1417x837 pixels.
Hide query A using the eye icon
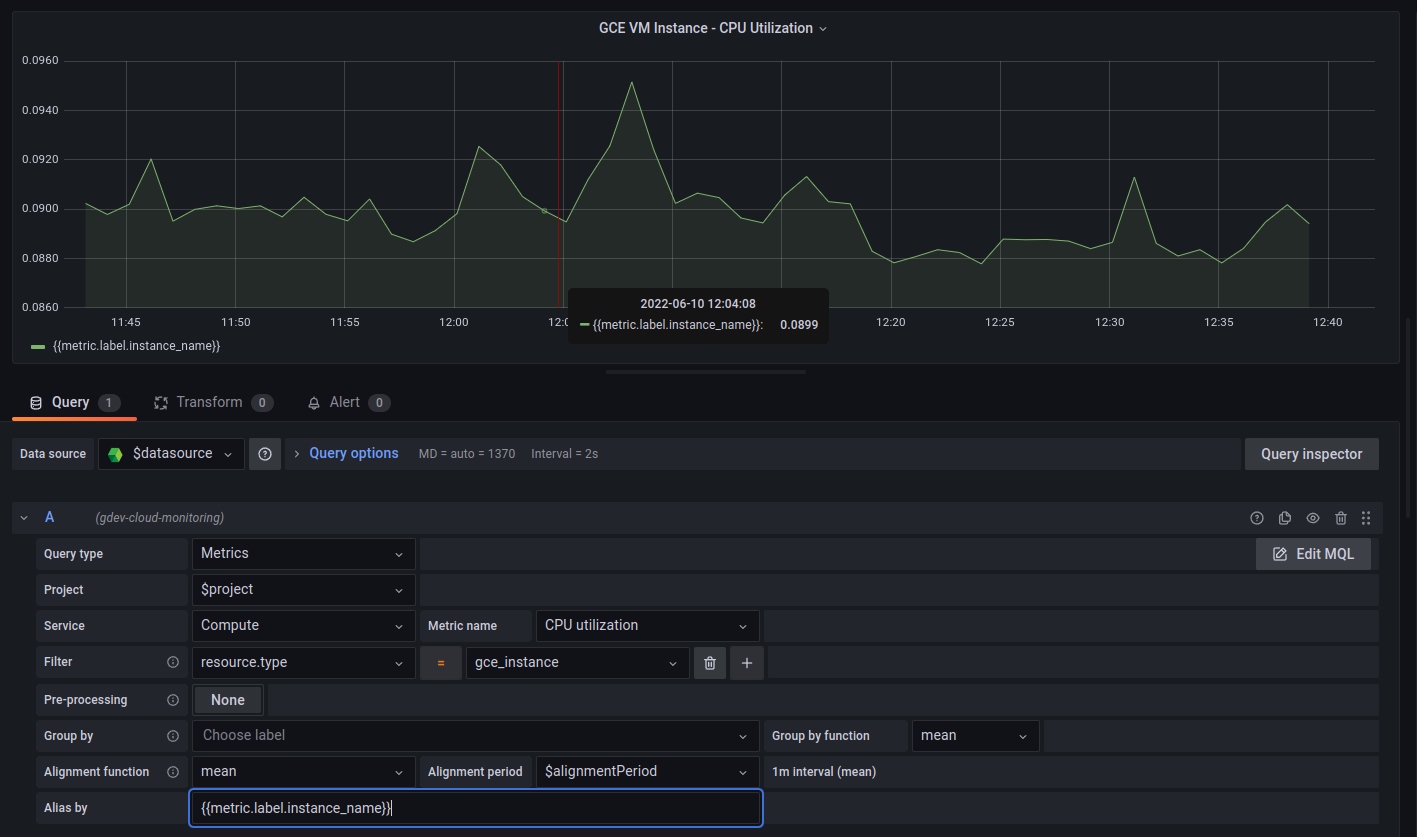tap(1313, 518)
